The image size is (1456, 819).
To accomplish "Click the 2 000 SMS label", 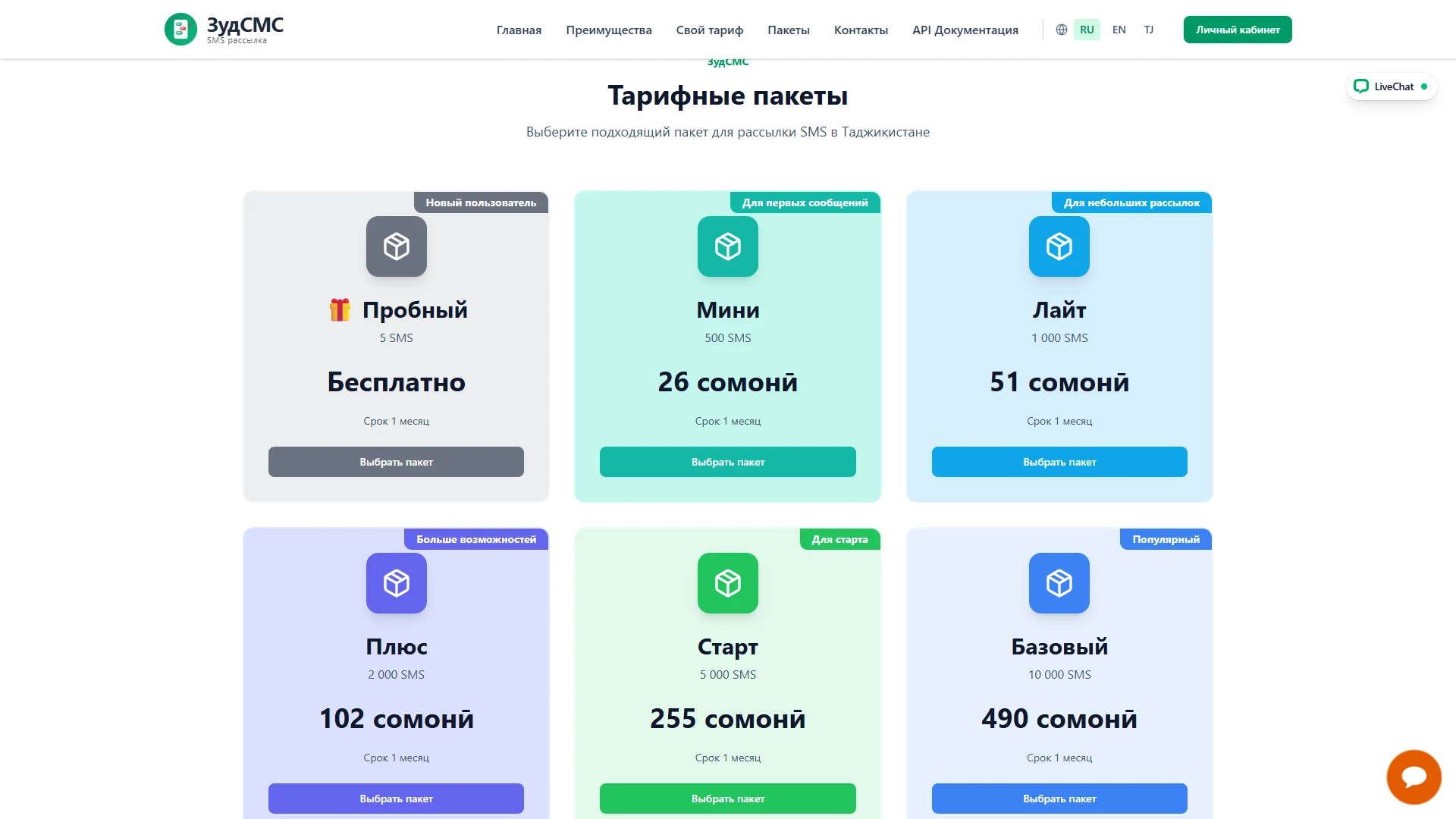I will pyautogui.click(x=397, y=675).
